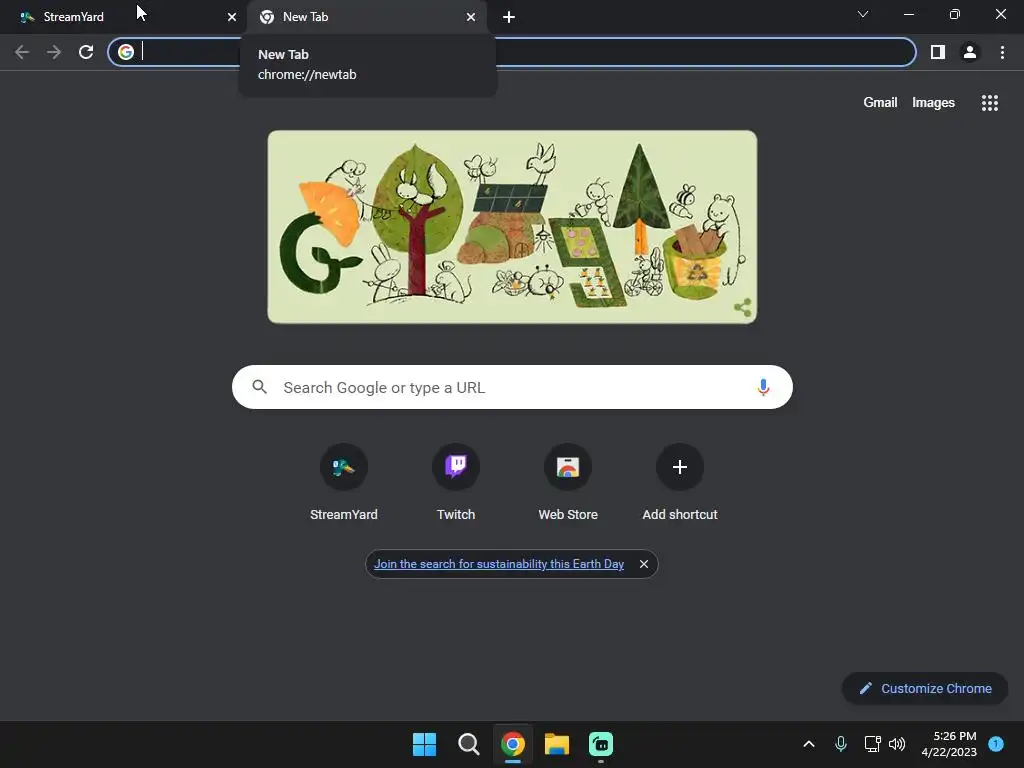This screenshot has width=1024, height=768.
Task: Open a new browser tab
Action: click(x=509, y=17)
